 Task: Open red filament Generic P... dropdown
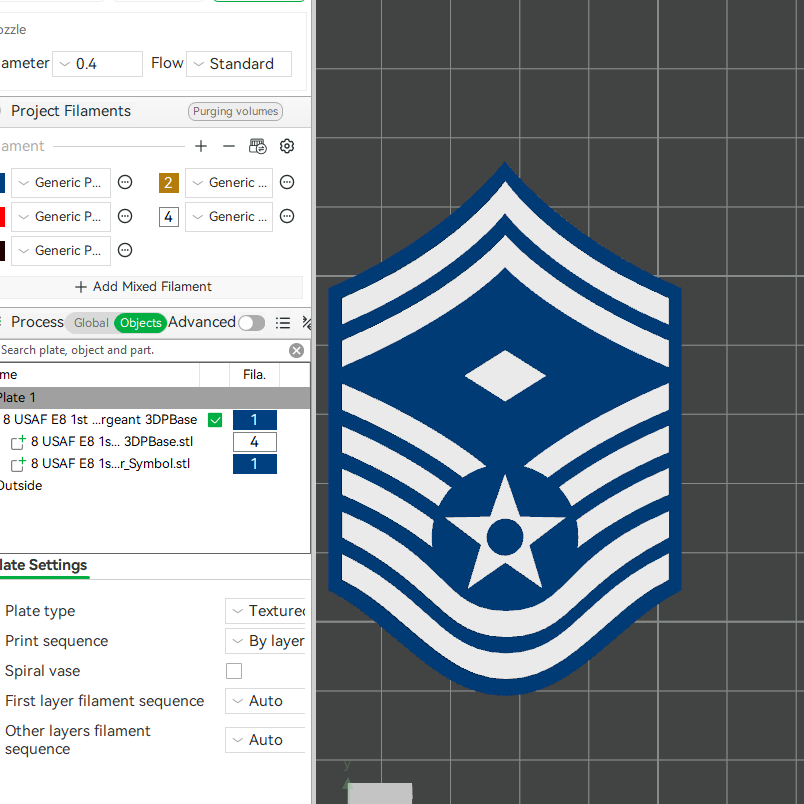[x=61, y=216]
